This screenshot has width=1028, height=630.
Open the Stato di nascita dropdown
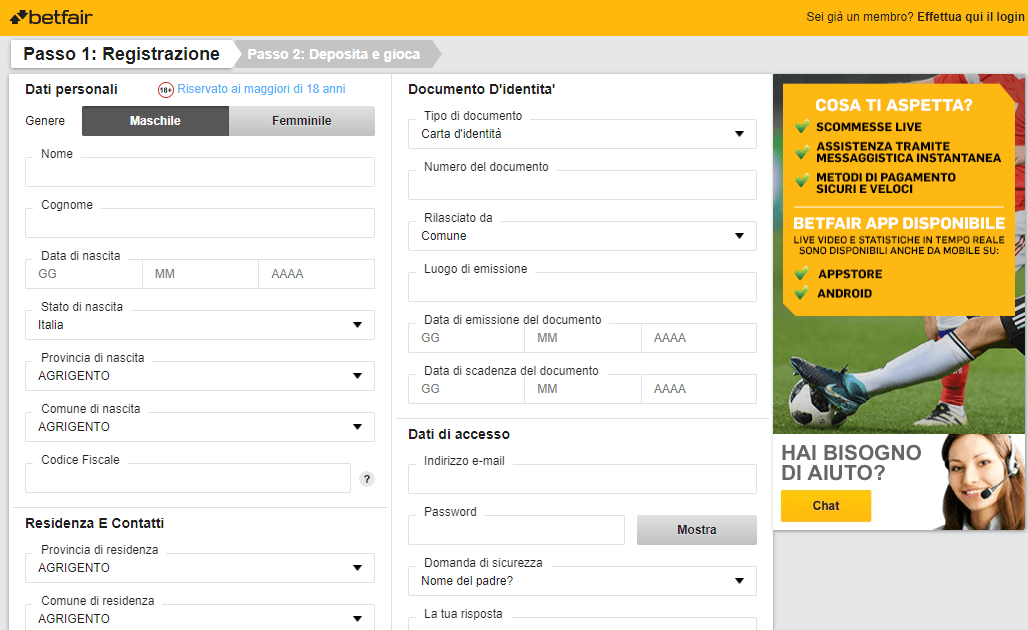click(200, 325)
